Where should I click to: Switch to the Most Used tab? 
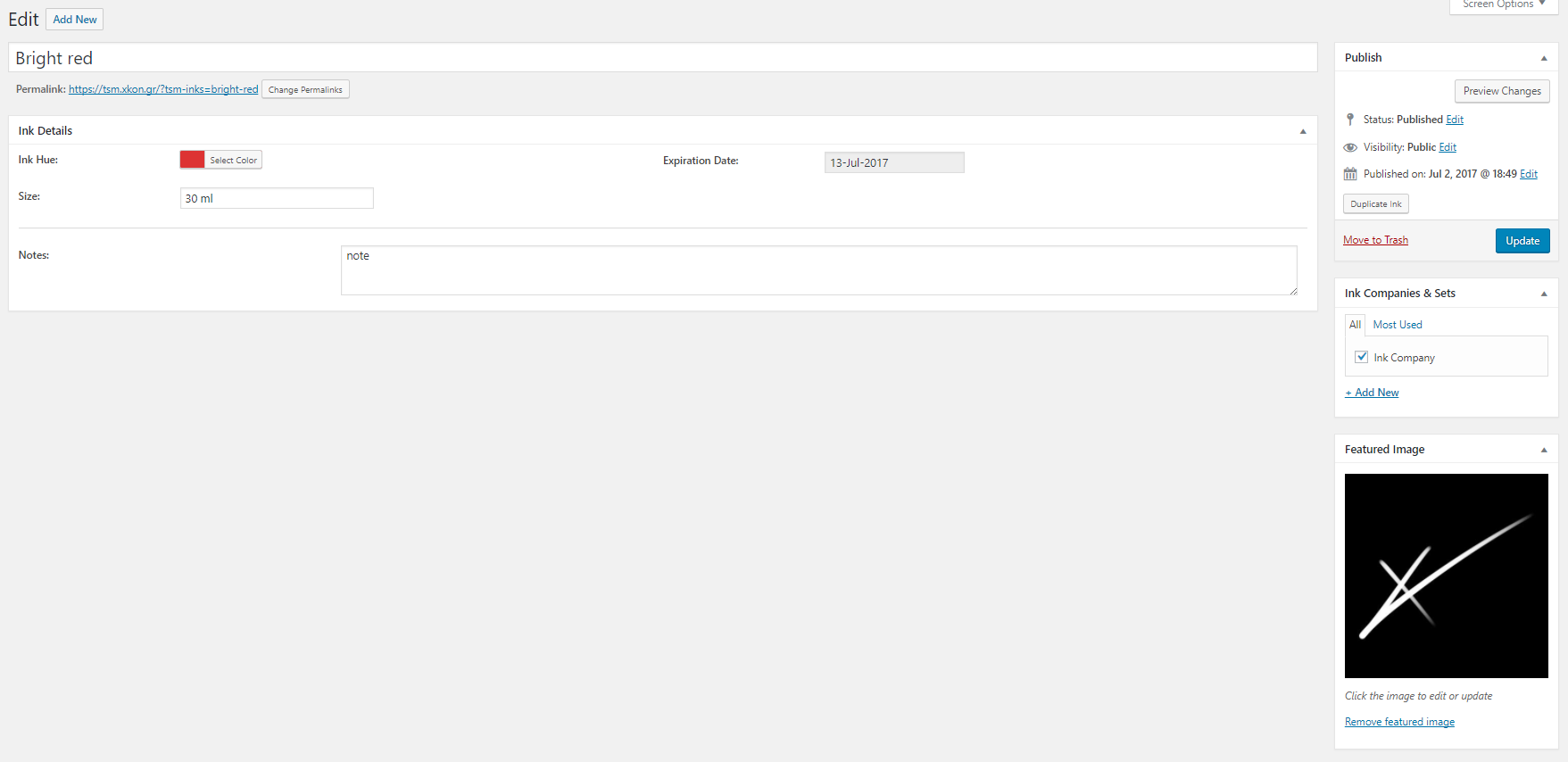[1398, 325]
